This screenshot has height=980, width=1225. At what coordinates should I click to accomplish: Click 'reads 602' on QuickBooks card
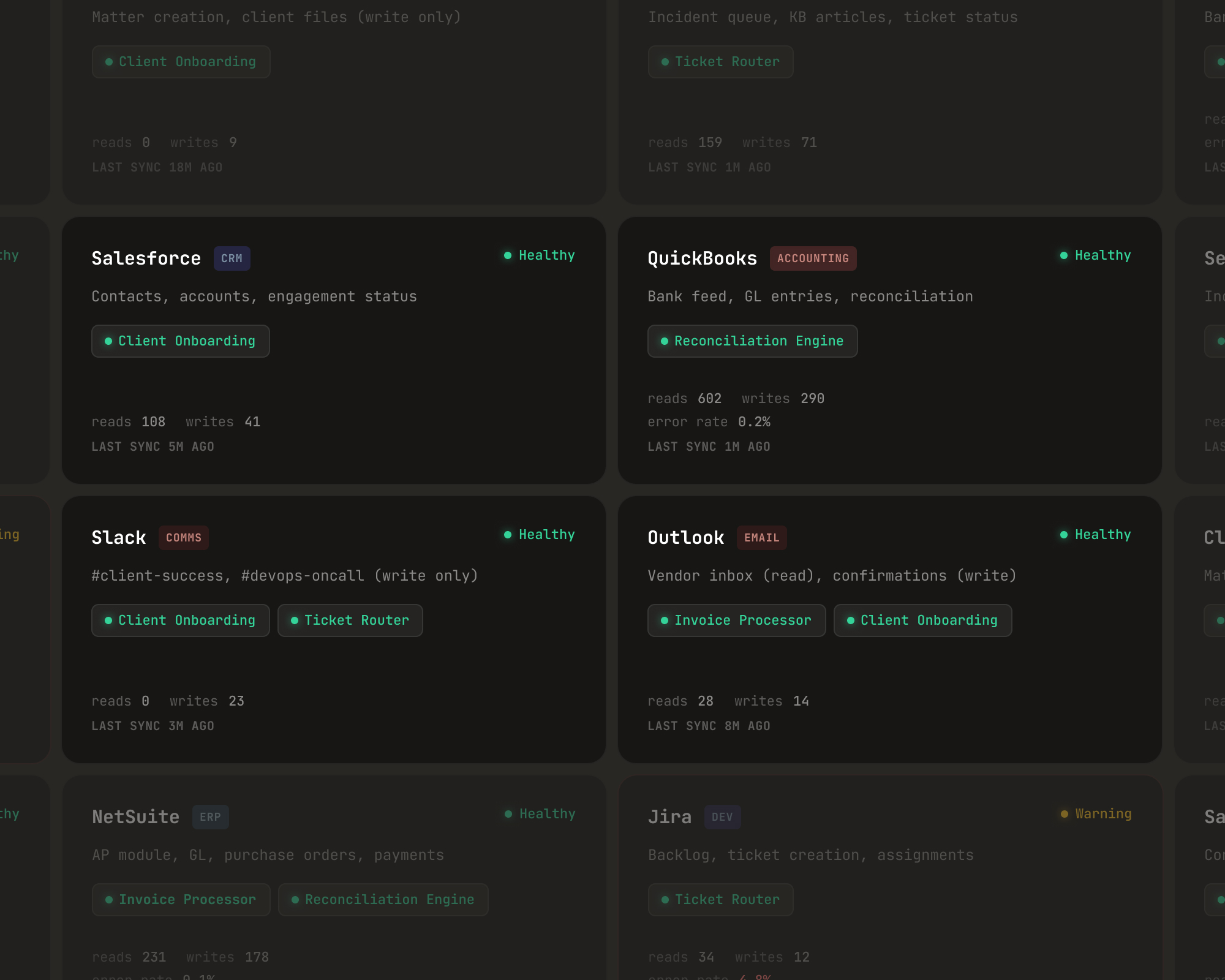[x=685, y=399]
